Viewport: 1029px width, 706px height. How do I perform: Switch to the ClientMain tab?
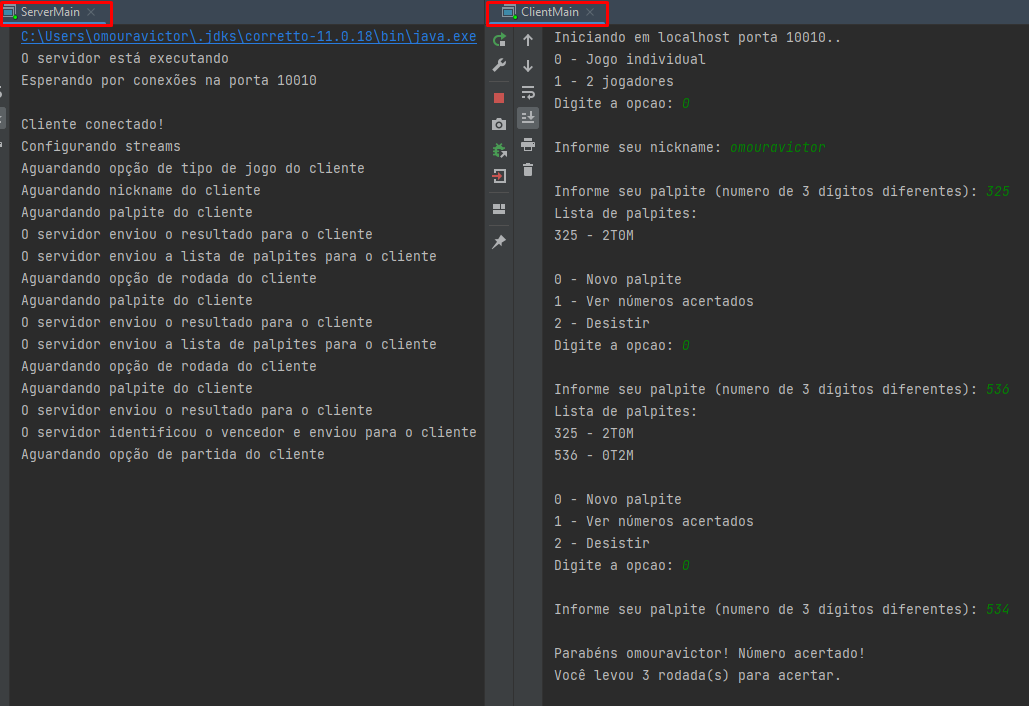[549, 12]
